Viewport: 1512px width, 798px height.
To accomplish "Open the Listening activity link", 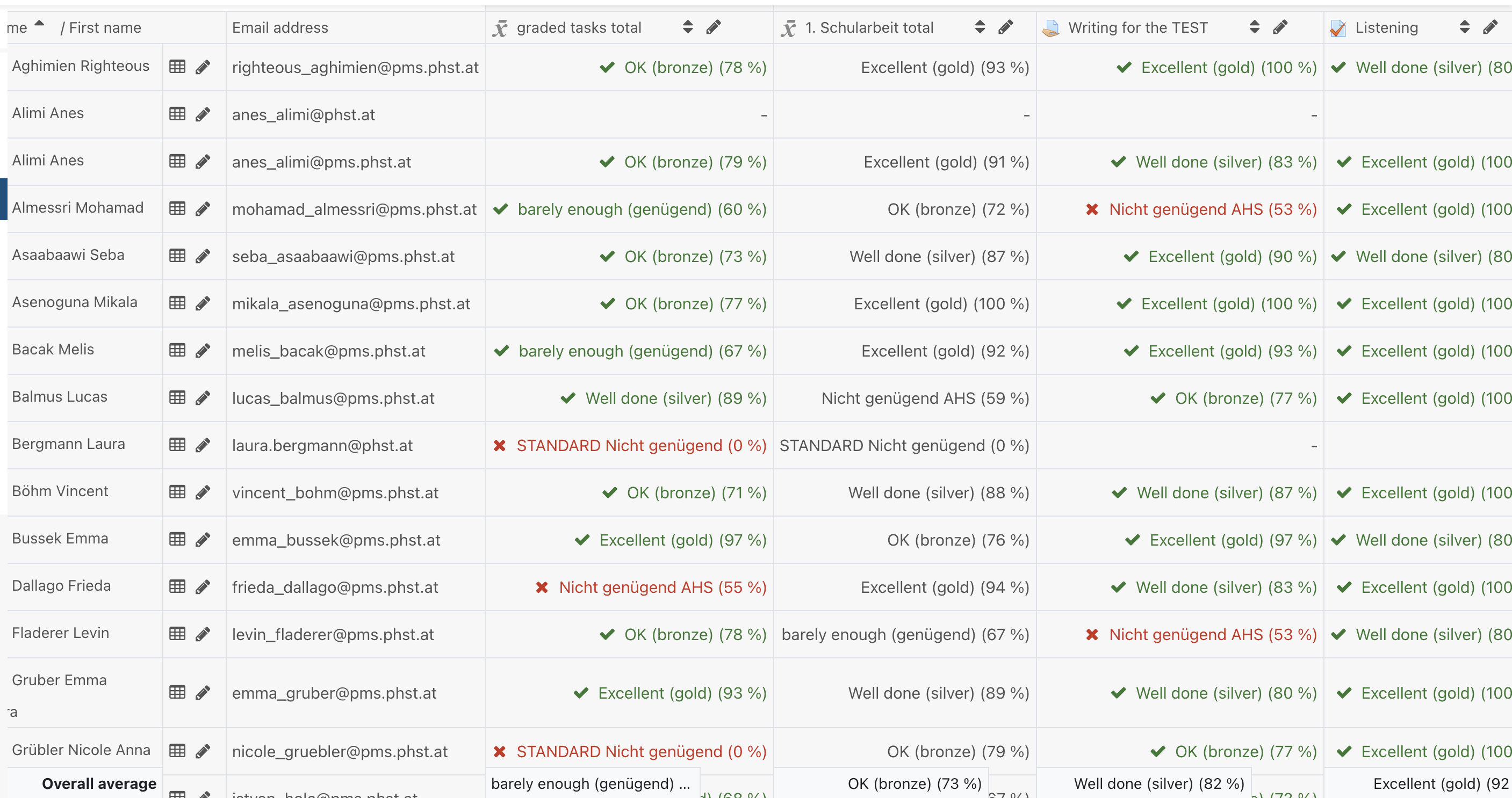I will pyautogui.click(x=1386, y=27).
